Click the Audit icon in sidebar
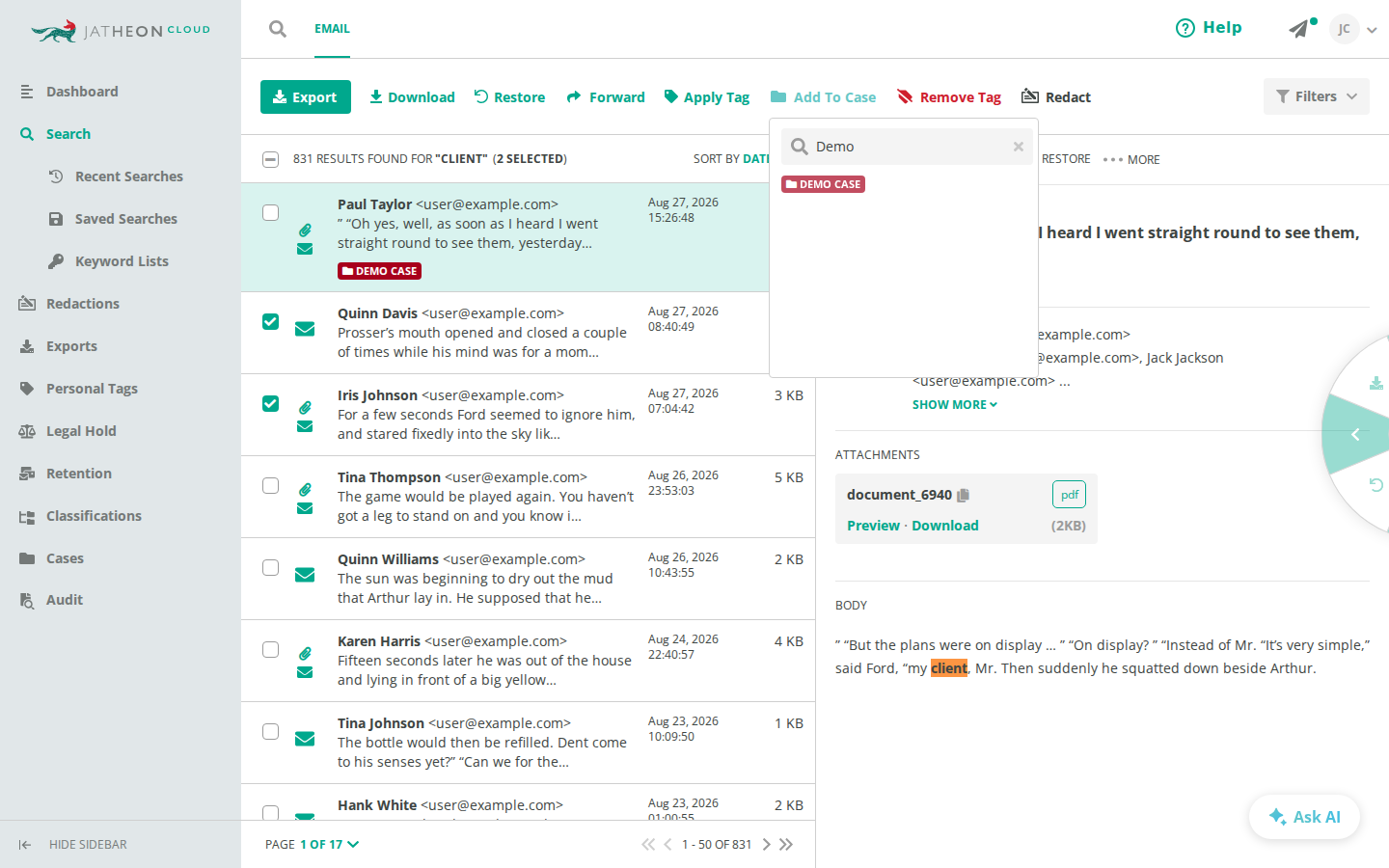Image resolution: width=1389 pixels, height=868 pixels. [x=27, y=600]
